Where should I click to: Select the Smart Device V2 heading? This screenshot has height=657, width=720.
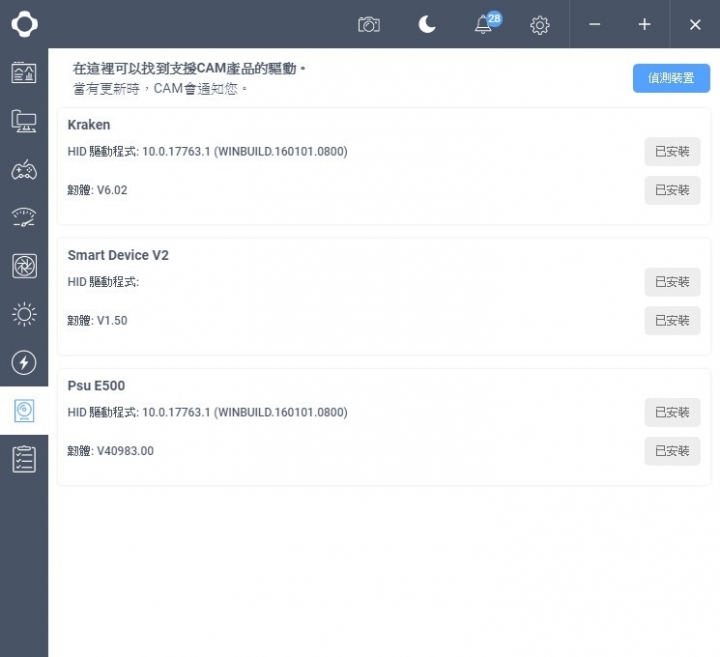pyautogui.click(x=118, y=255)
